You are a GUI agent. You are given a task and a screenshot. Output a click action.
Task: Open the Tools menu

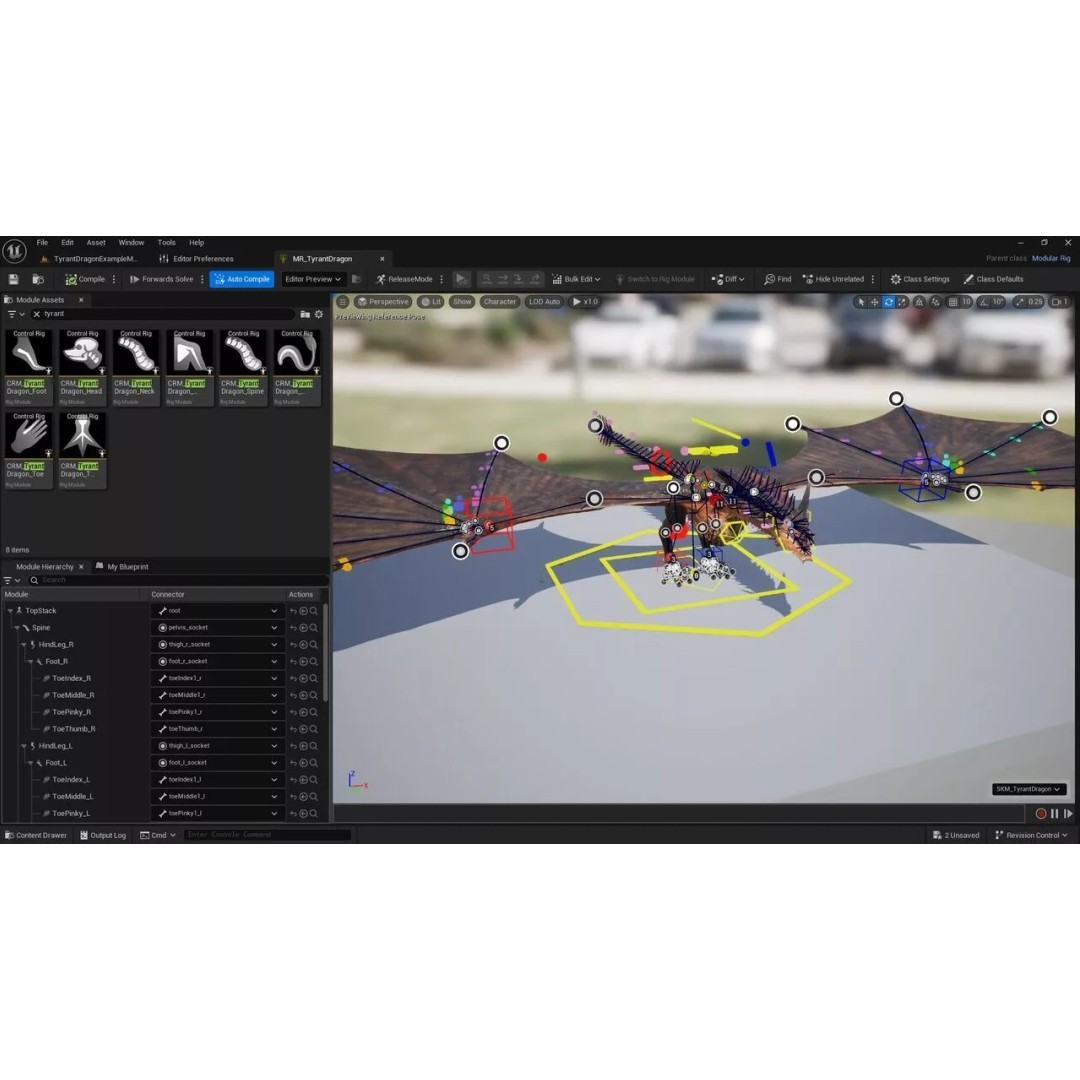(166, 242)
